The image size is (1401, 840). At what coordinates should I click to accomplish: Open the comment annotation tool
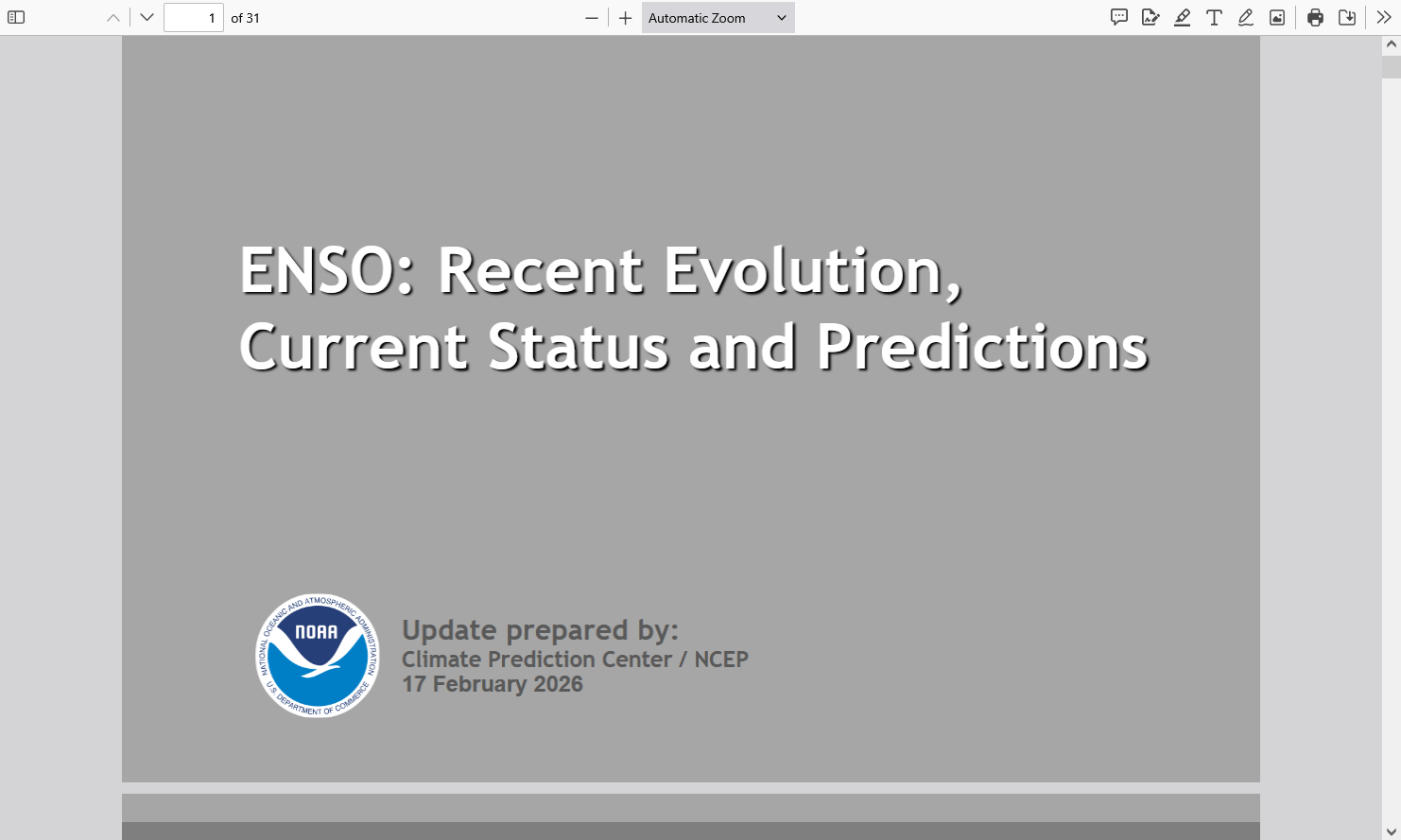1119,17
